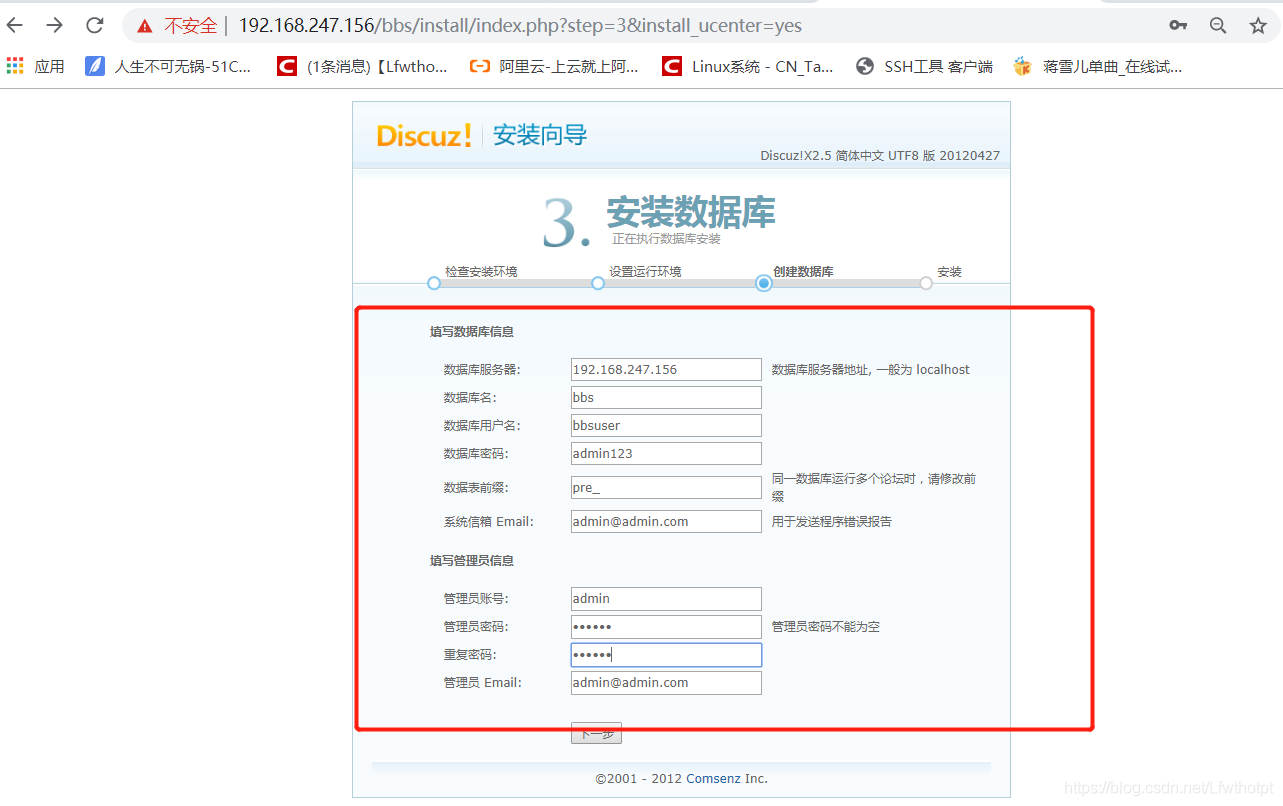This screenshot has height=806, width=1283.
Task: Edit the 系统信箱 Email field
Action: 666,521
